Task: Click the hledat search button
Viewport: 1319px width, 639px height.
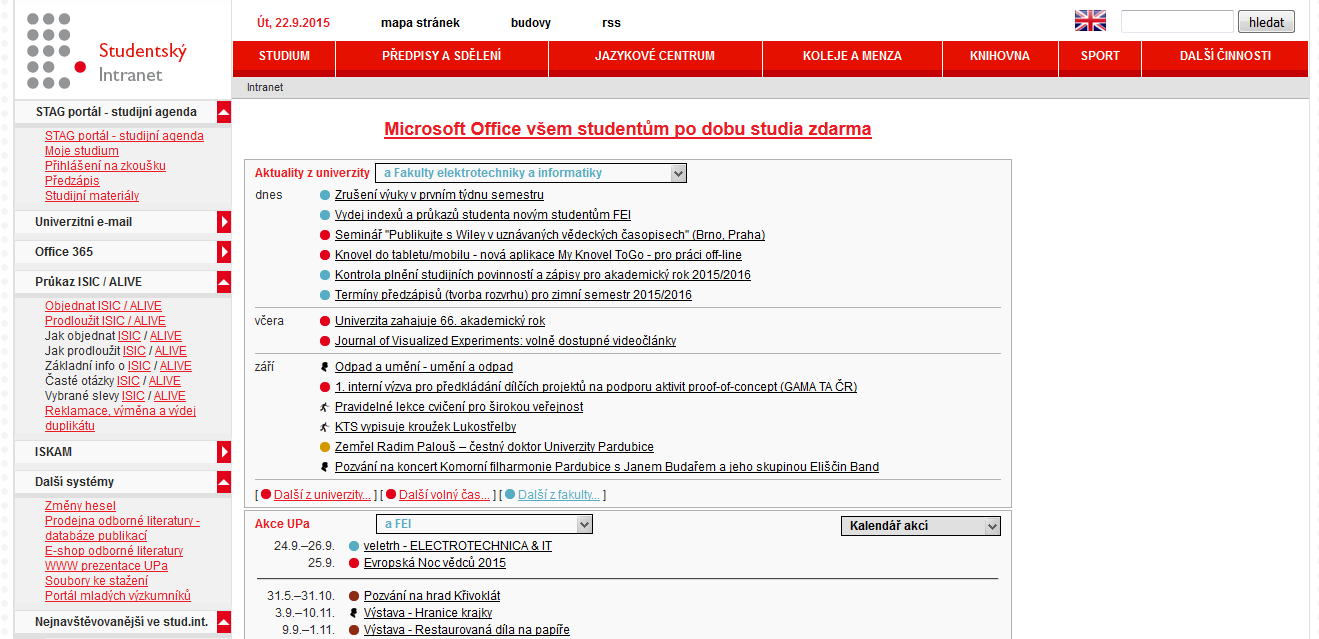Action: point(1266,22)
